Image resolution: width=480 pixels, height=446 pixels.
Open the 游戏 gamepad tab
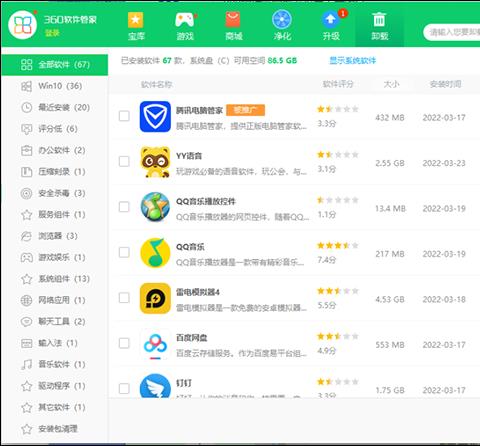(185, 26)
